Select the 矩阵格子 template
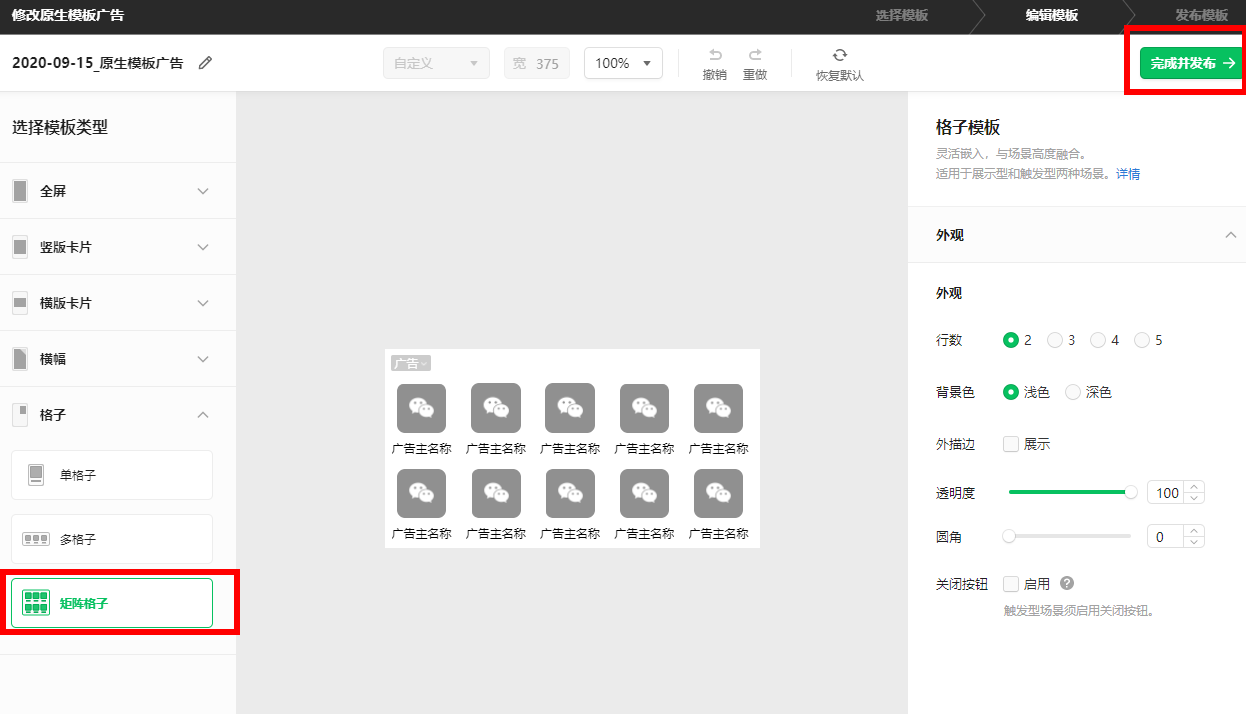This screenshot has height=714, width=1246. [x=112, y=603]
